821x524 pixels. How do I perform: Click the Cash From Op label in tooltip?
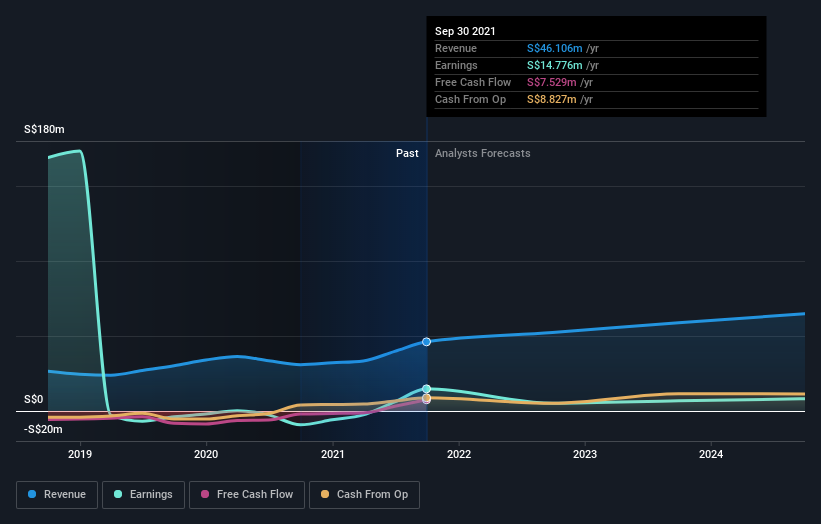coord(470,99)
